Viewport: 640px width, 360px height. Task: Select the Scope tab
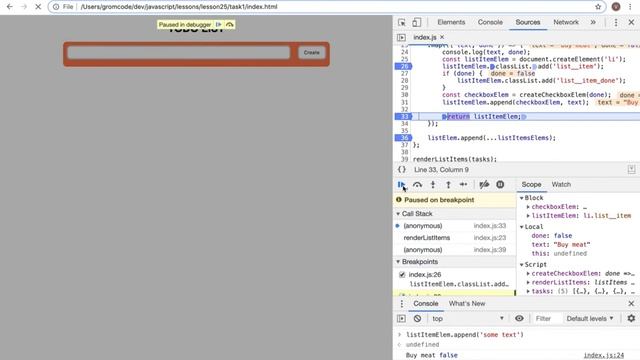click(531, 184)
